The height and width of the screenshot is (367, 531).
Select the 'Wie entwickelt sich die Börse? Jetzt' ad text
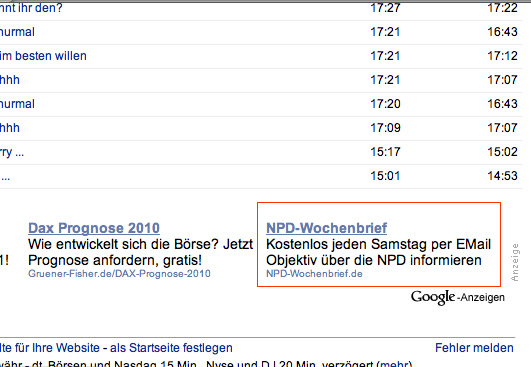tap(141, 244)
